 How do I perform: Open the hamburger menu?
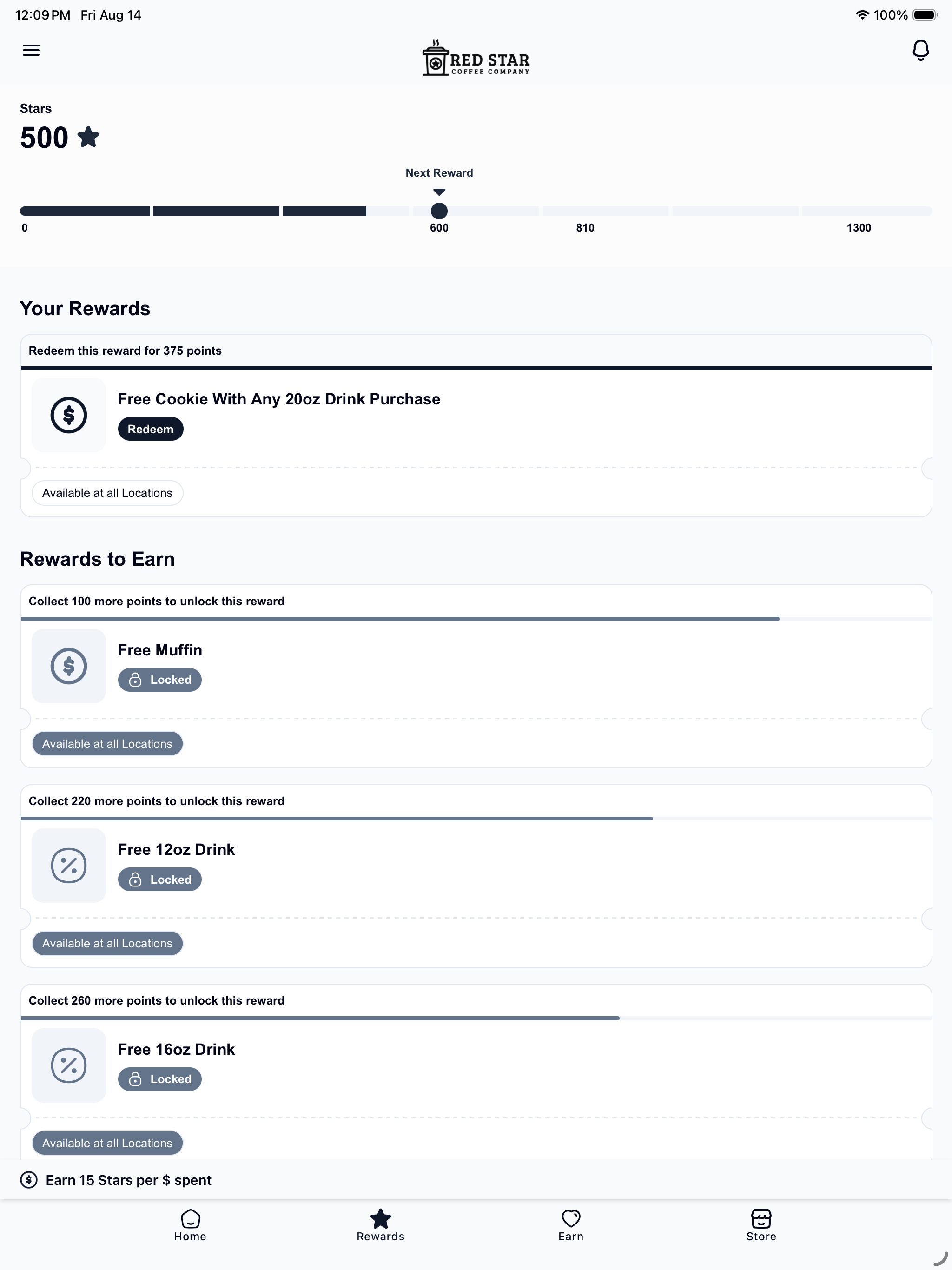click(x=31, y=50)
